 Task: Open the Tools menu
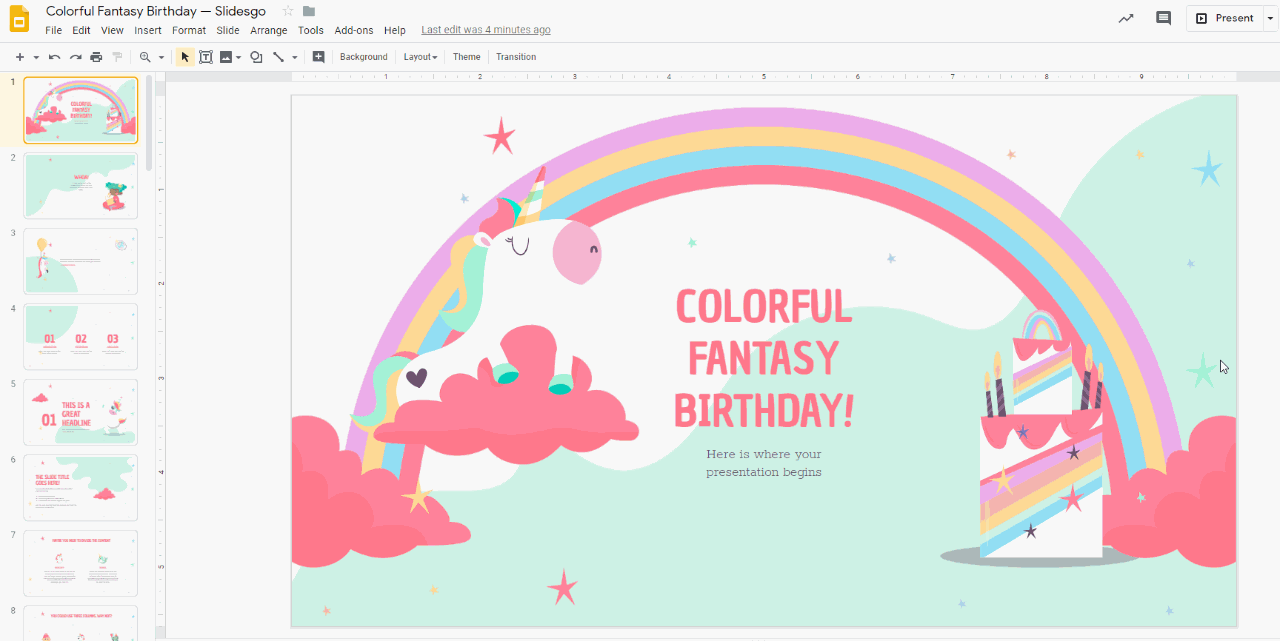pyautogui.click(x=311, y=30)
